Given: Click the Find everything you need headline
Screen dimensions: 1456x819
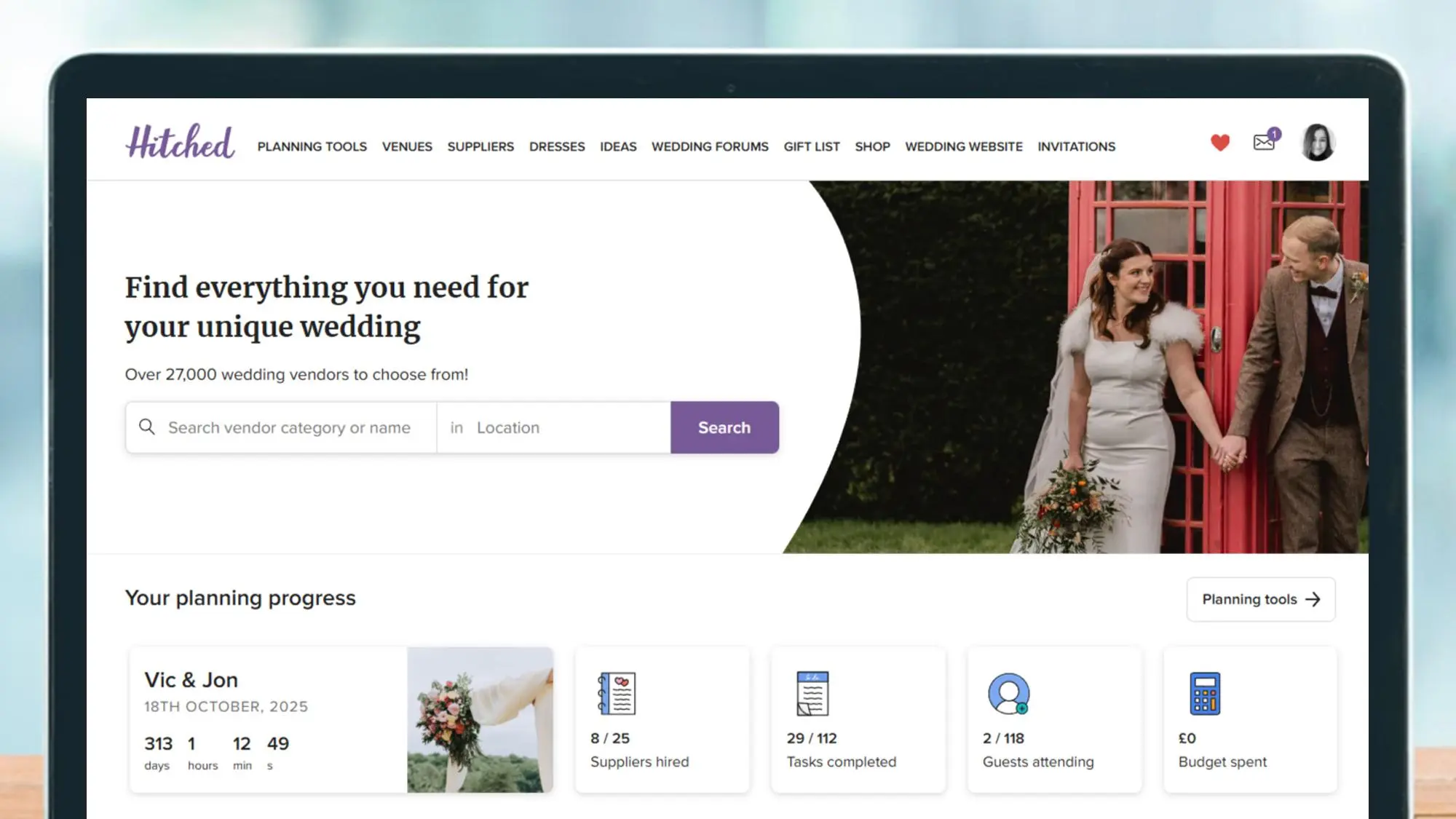Looking at the screenshot, I should [327, 306].
